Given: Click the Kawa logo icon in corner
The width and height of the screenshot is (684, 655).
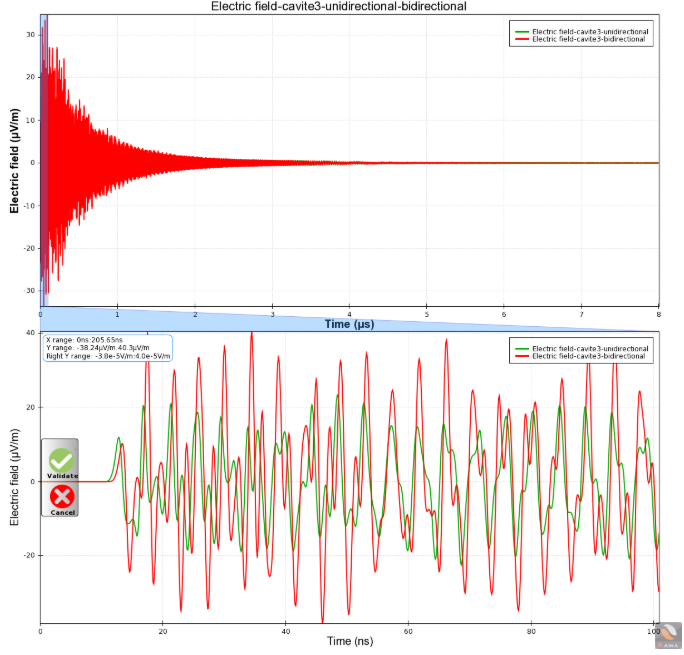Looking at the screenshot, I should [668, 635].
